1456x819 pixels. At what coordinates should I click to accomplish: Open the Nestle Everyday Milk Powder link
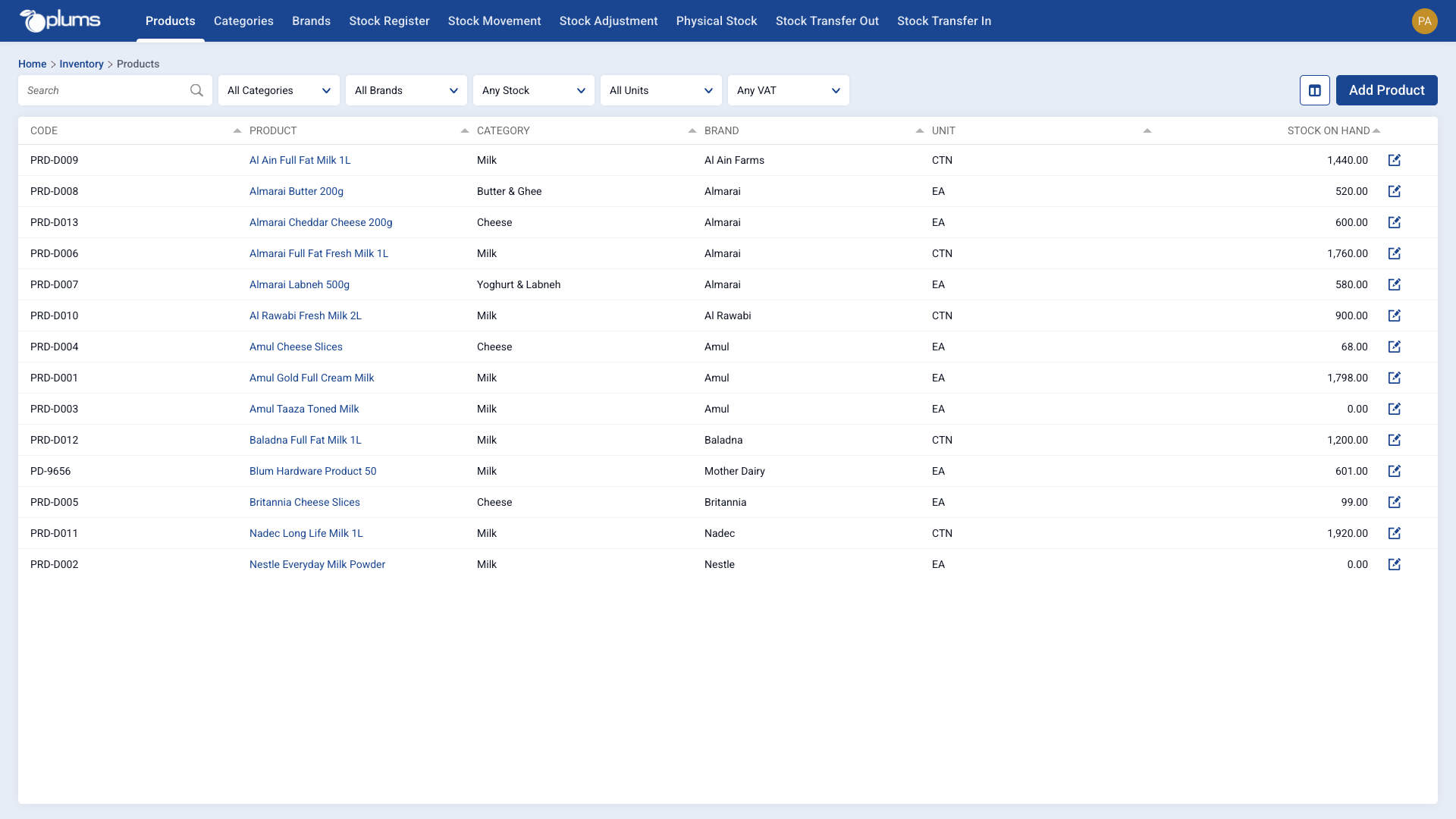(317, 564)
